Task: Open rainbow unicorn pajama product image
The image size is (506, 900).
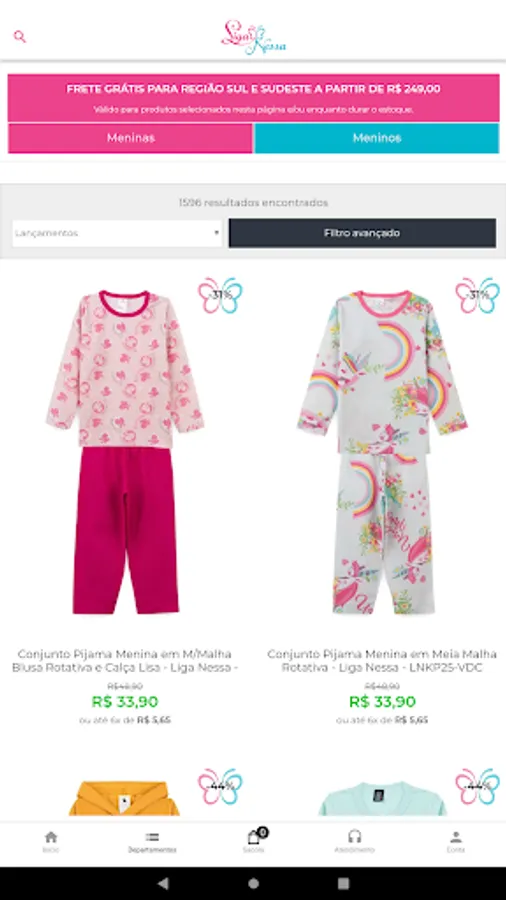Action: click(x=382, y=452)
